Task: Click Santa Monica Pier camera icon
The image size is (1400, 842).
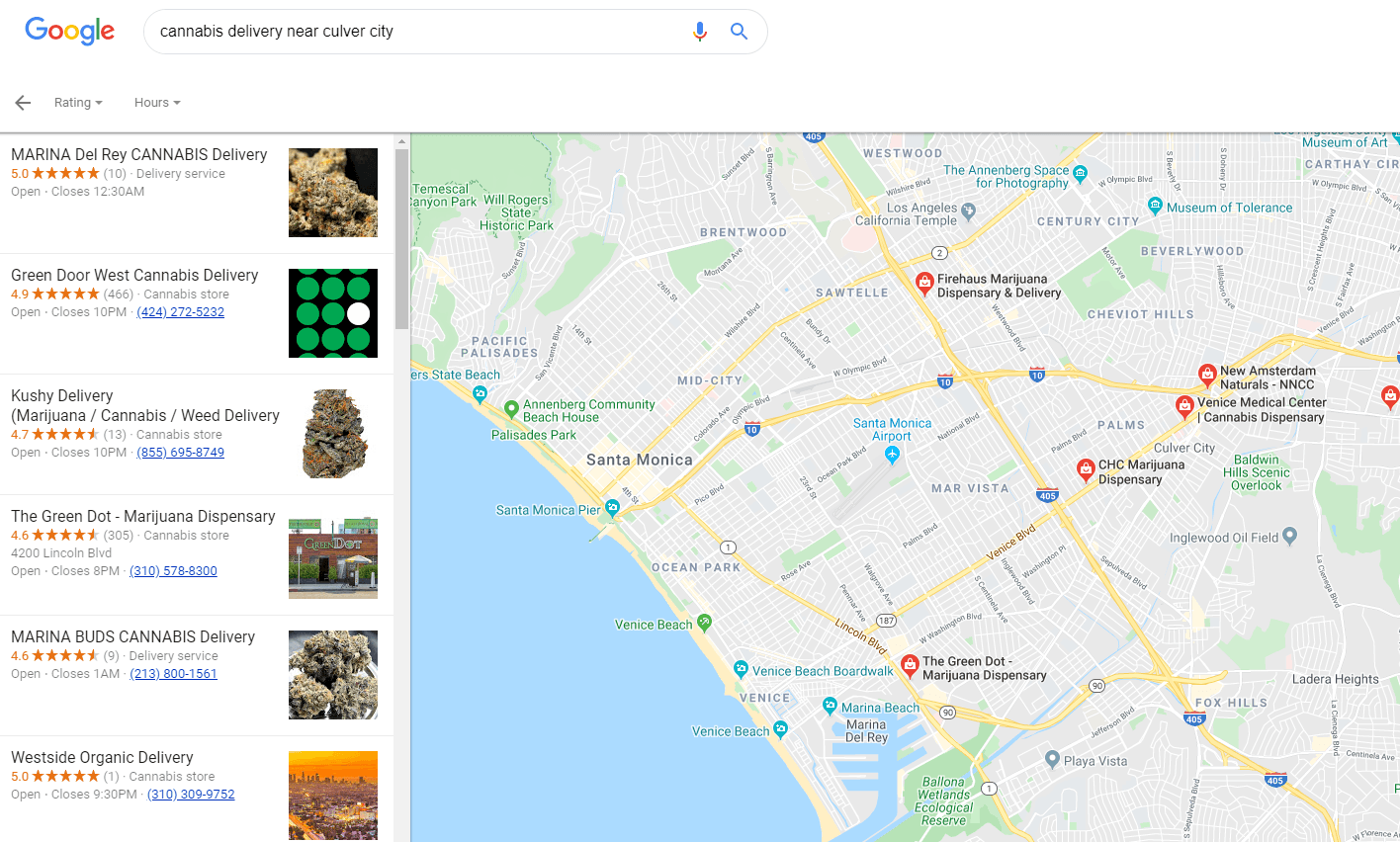Action: tap(612, 508)
